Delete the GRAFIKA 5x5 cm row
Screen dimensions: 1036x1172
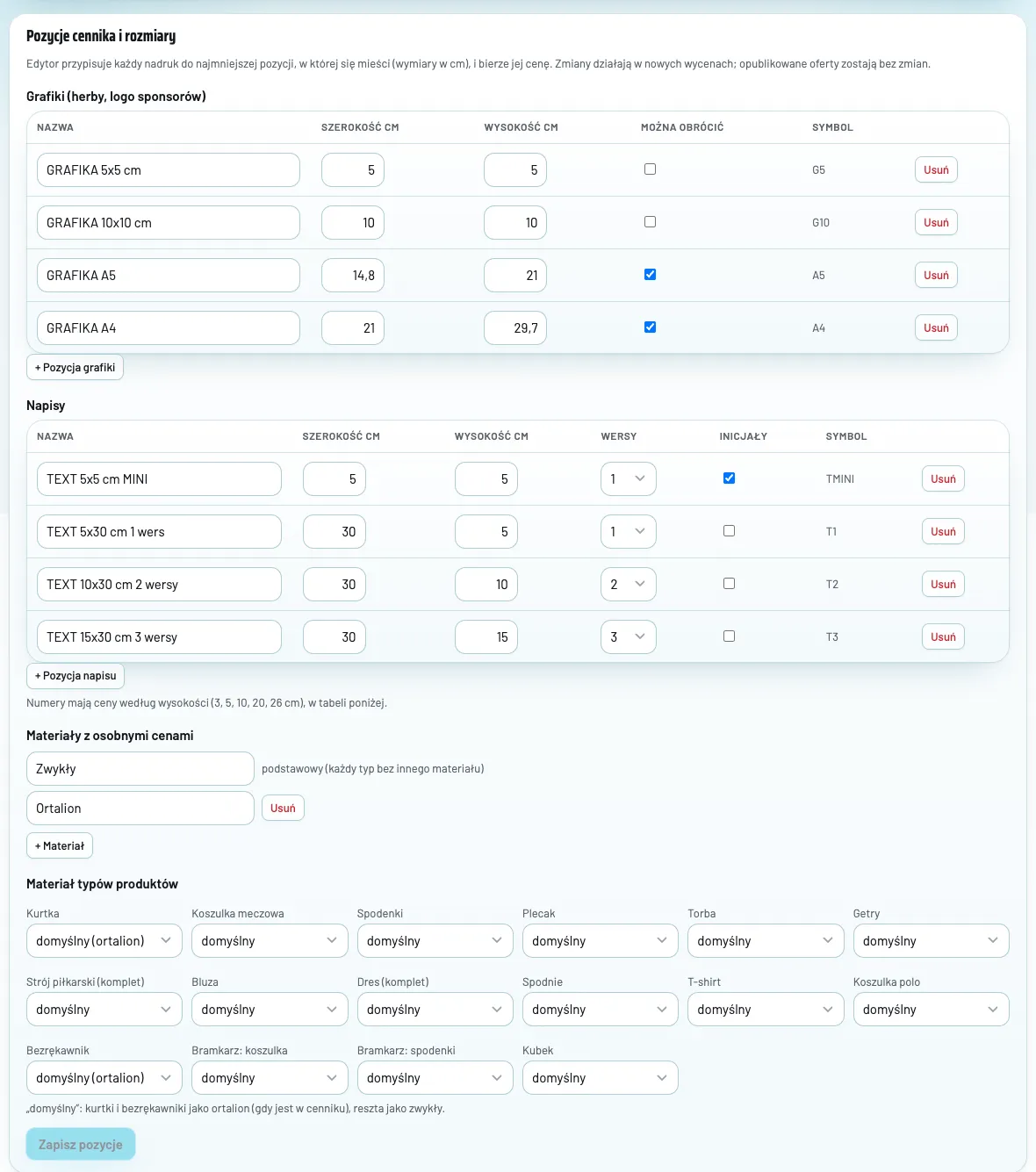click(936, 170)
